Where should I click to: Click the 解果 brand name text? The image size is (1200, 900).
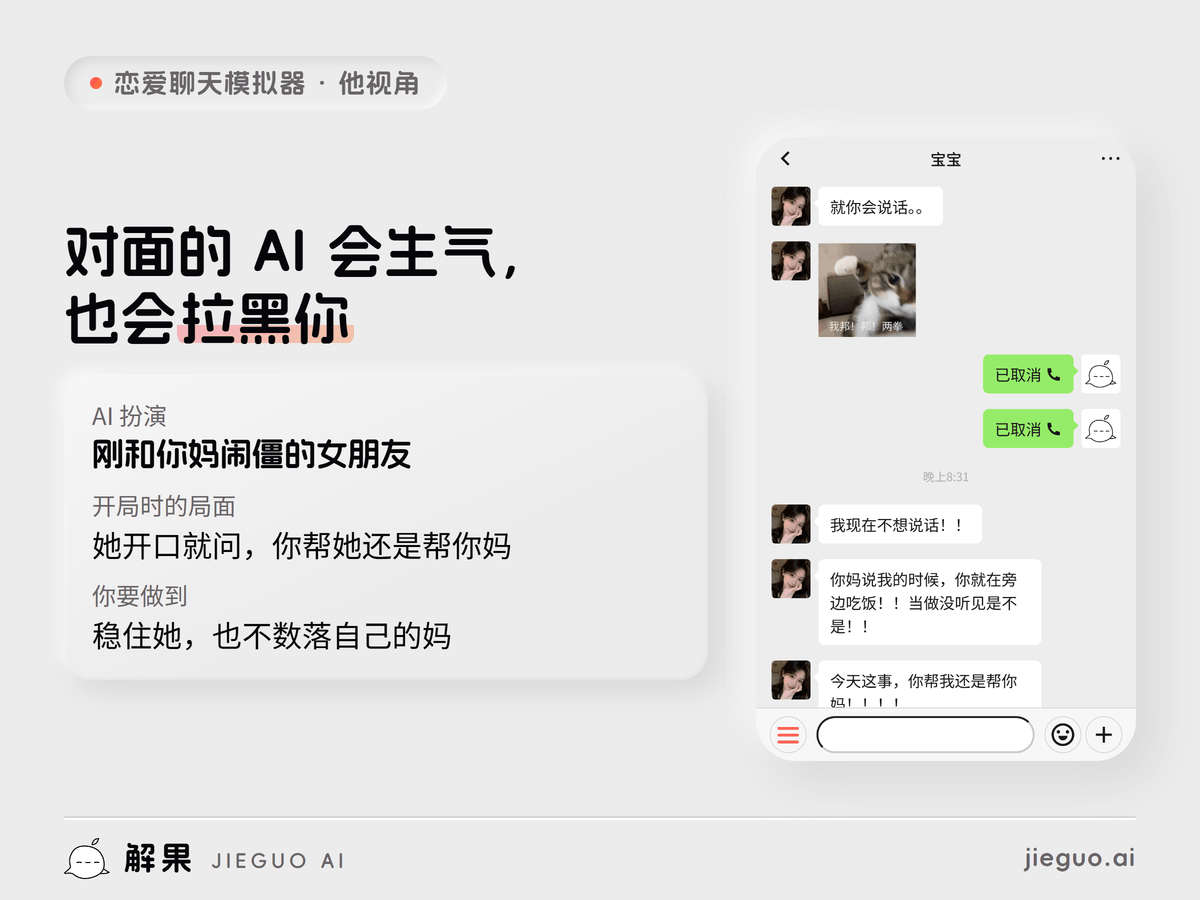158,859
